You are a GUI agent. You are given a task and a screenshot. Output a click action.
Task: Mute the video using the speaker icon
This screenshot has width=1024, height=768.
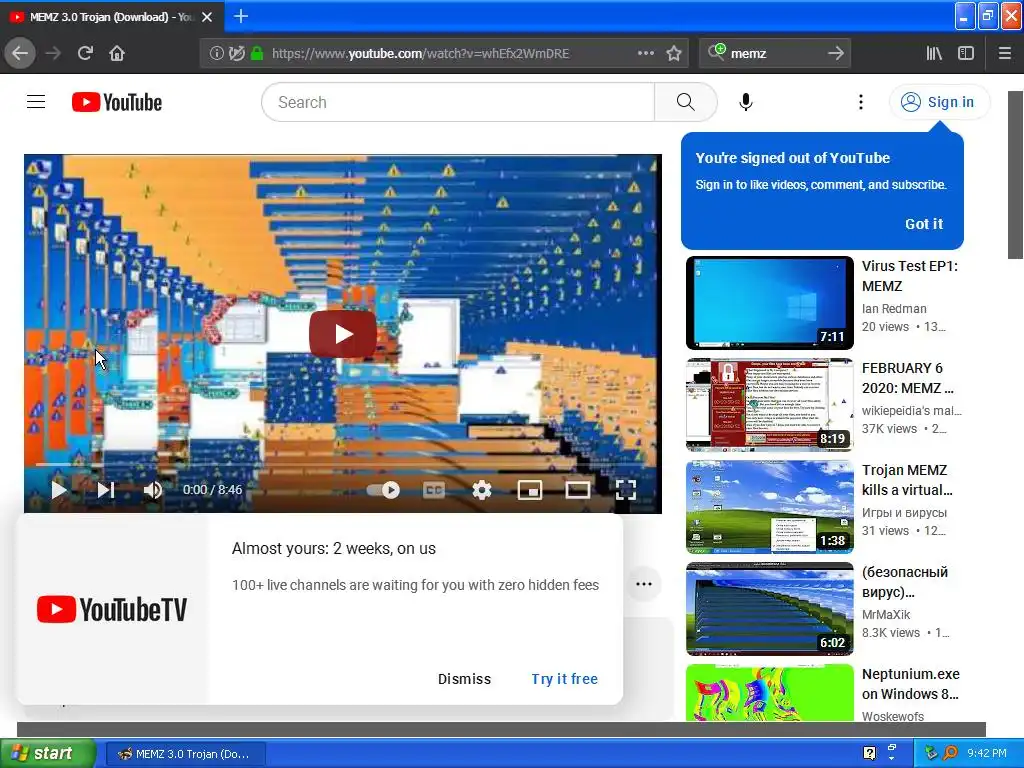pyautogui.click(x=153, y=490)
